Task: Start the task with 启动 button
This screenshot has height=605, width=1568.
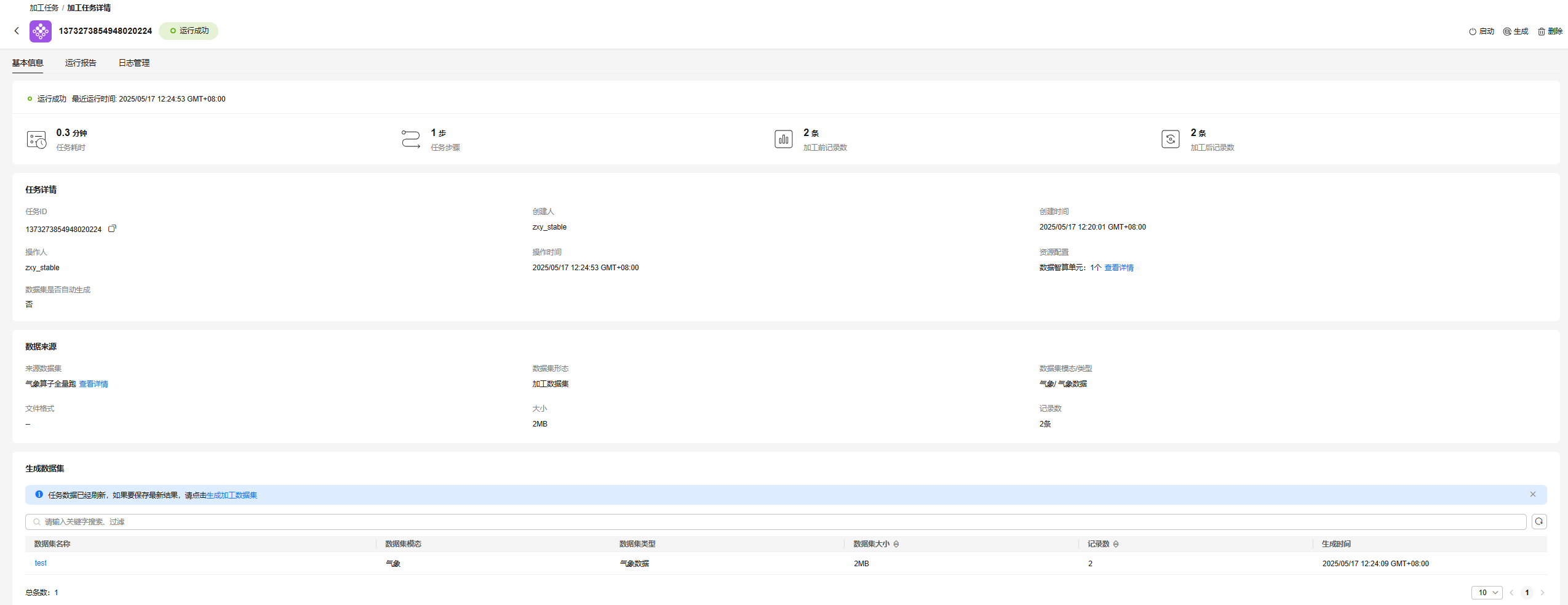Action: pos(1481,31)
